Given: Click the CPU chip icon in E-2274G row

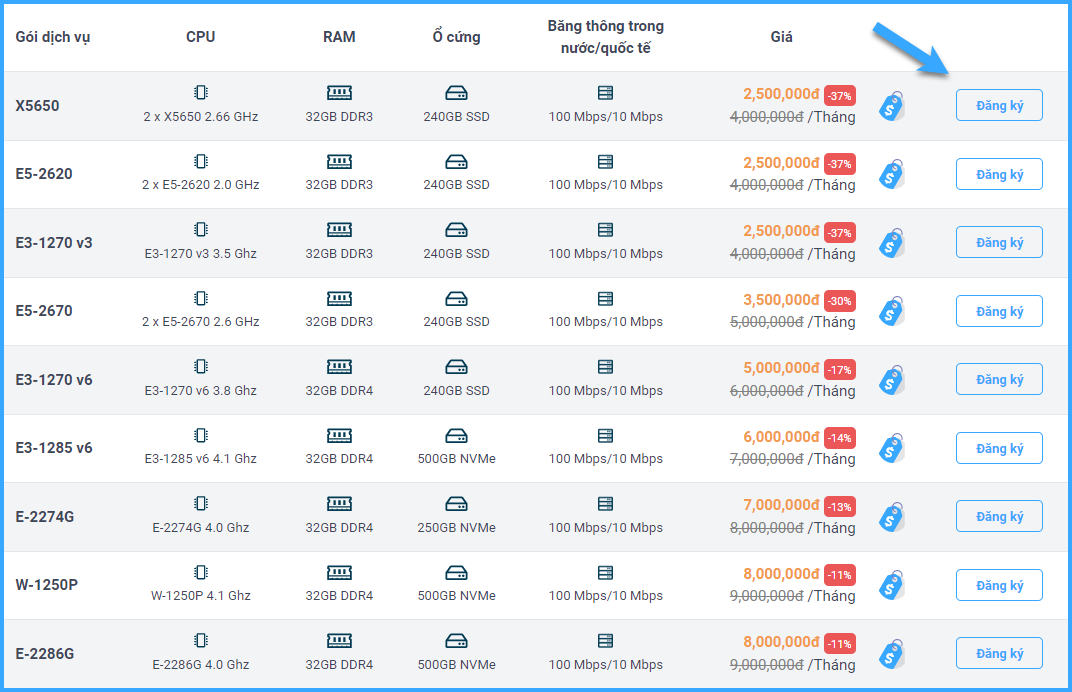Looking at the screenshot, I should (x=200, y=503).
